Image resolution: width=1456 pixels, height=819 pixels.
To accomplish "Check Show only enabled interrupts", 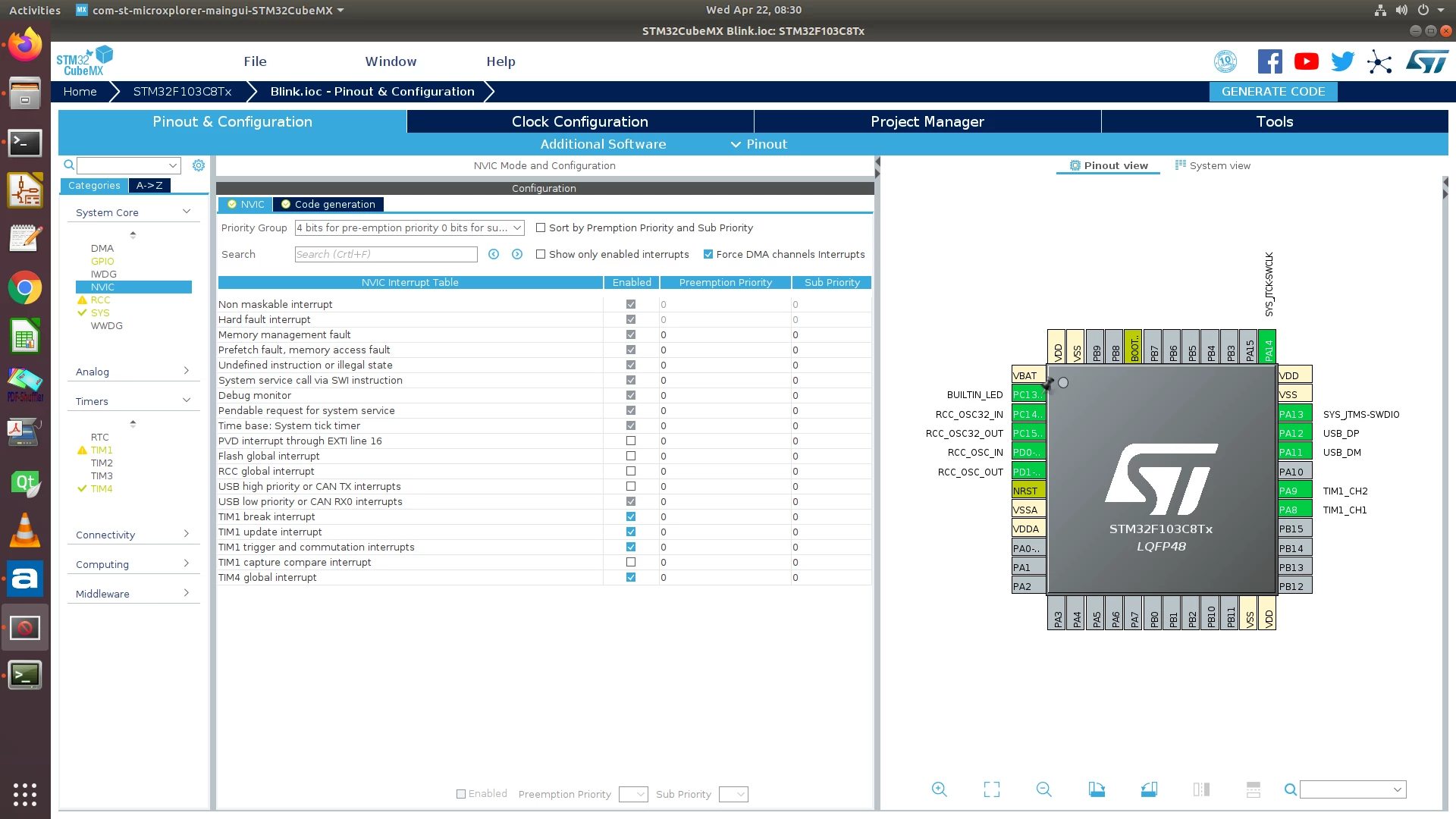I will point(541,254).
